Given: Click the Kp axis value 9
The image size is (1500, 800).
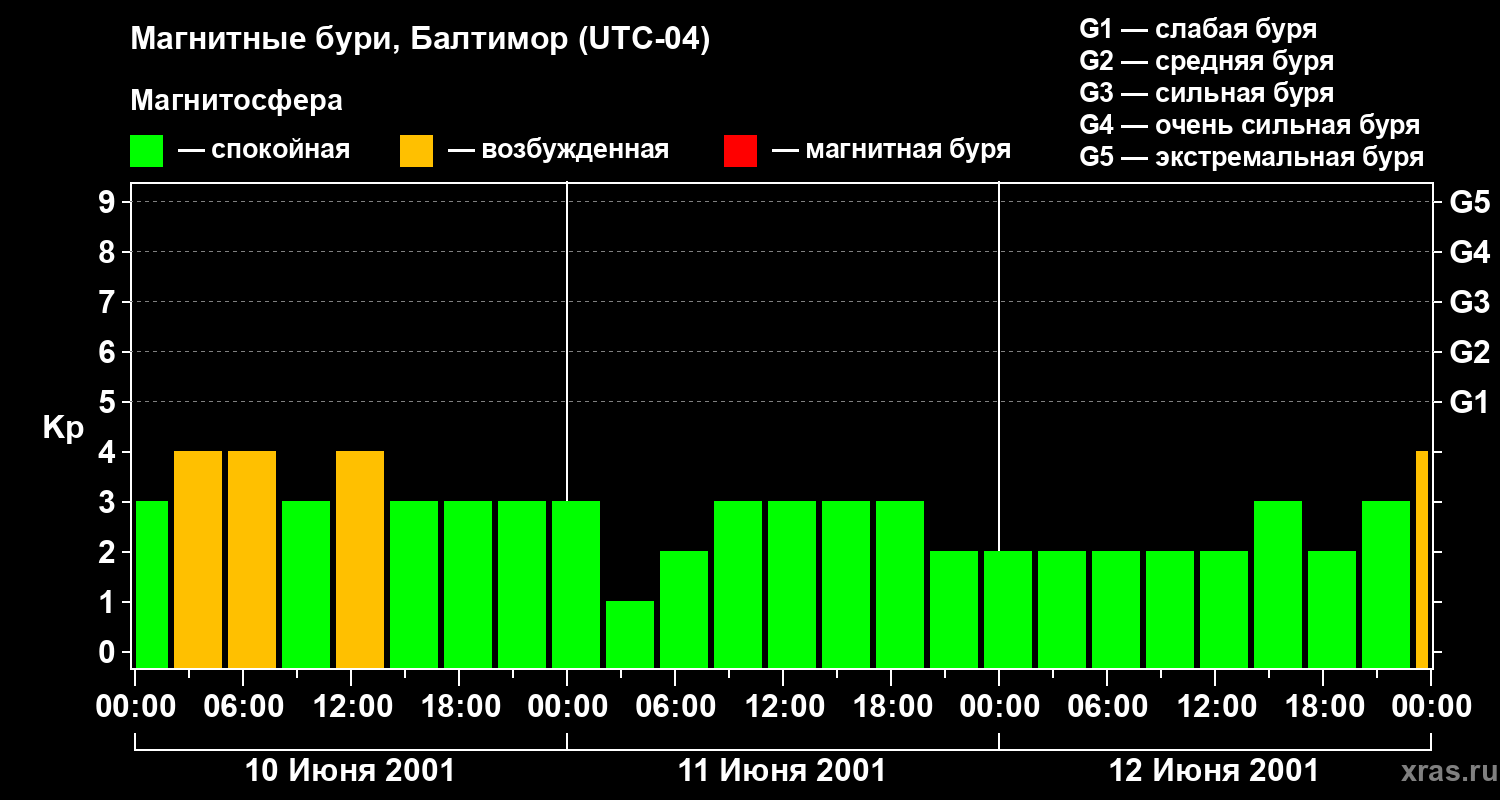Looking at the screenshot, I should tap(109, 202).
